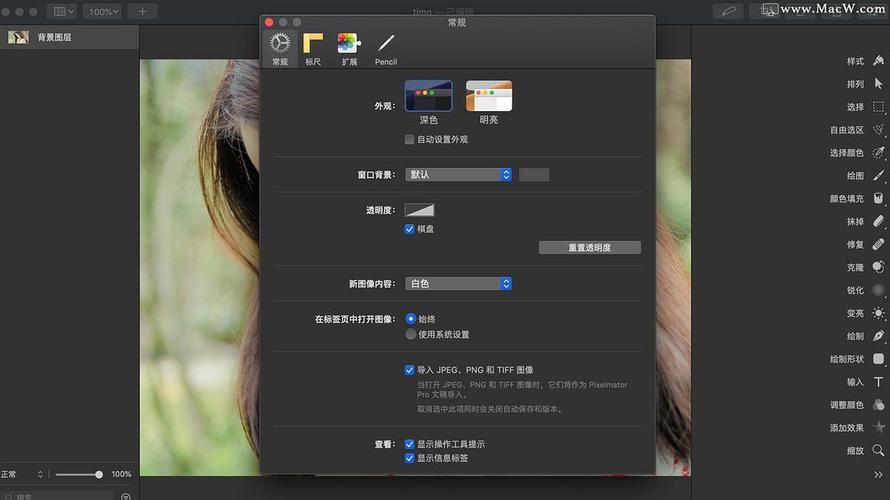This screenshot has height=500, width=890.
Task: Select the 缩放 zoom magnifier tool
Action: [x=878, y=450]
